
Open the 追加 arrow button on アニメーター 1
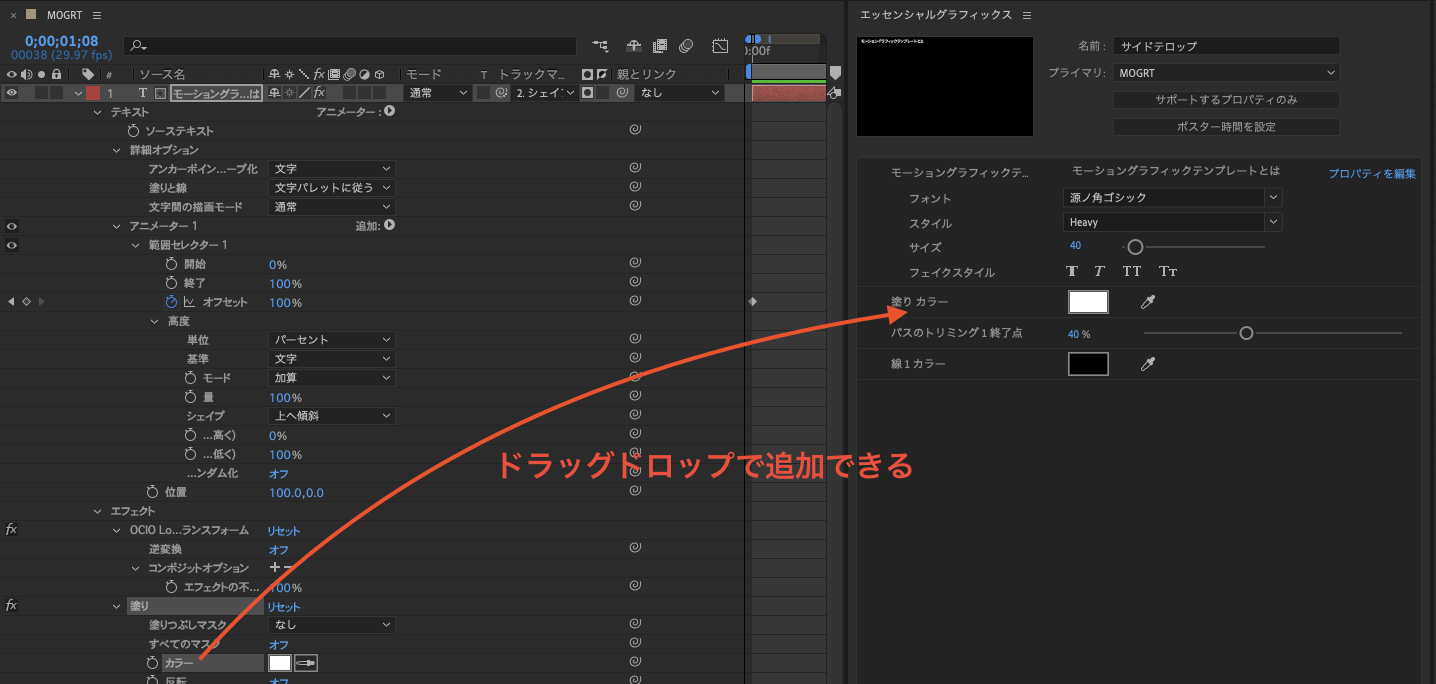click(390, 225)
